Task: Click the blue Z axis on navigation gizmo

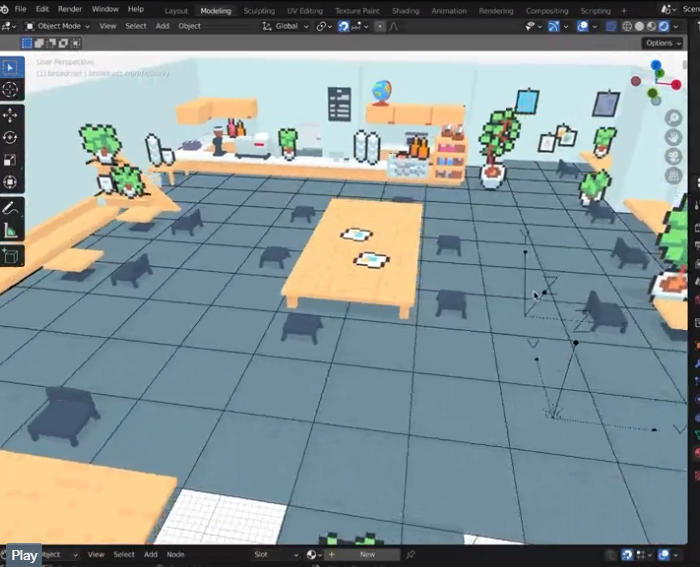Action: coord(656,65)
